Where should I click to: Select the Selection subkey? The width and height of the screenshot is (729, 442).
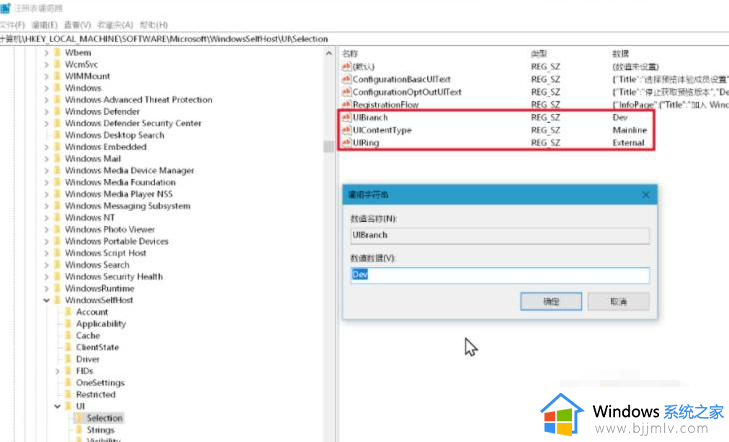[x=105, y=418]
